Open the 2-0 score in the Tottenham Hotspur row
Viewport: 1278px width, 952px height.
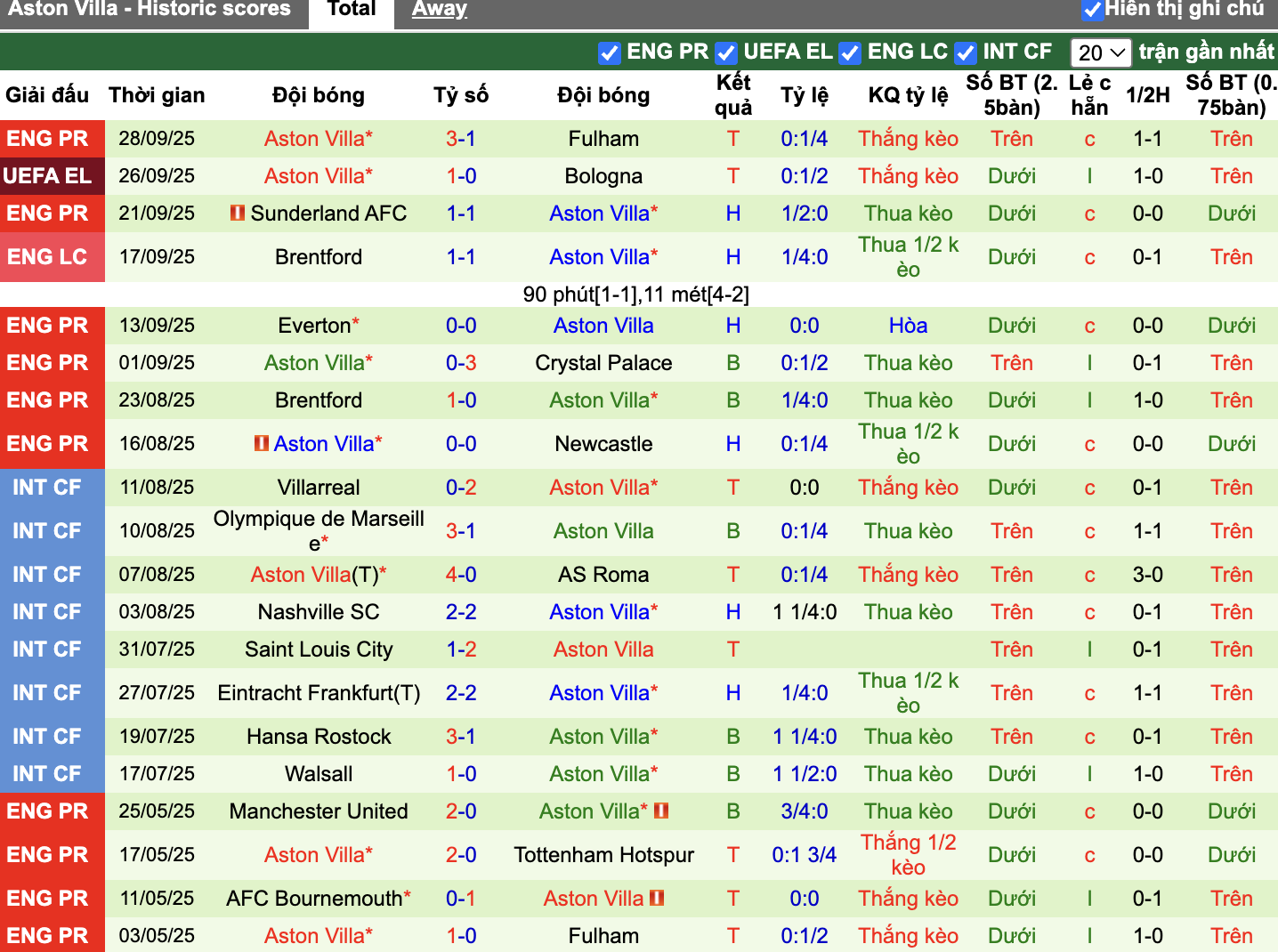coord(461,855)
